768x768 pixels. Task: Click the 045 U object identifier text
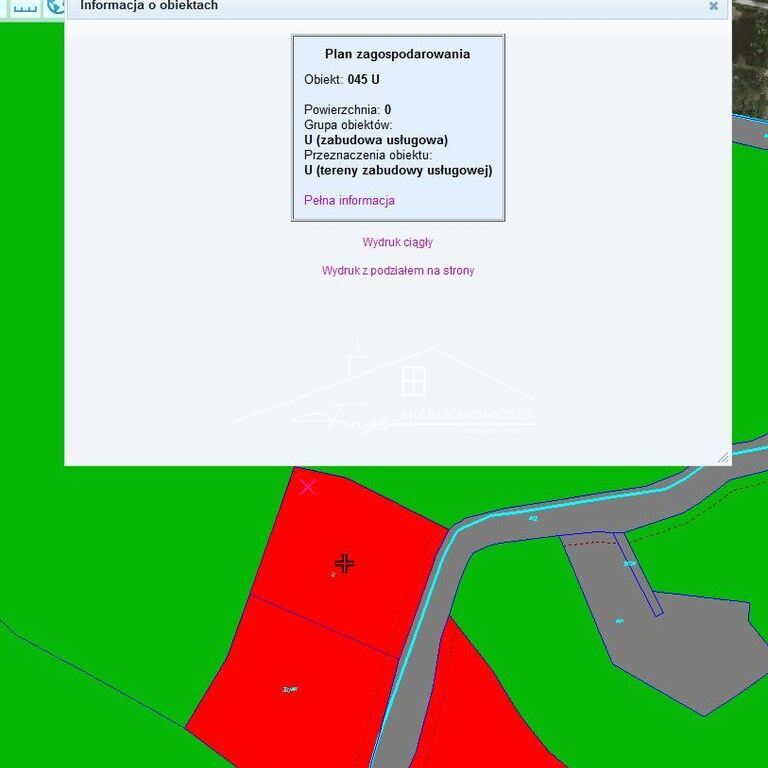tap(363, 79)
